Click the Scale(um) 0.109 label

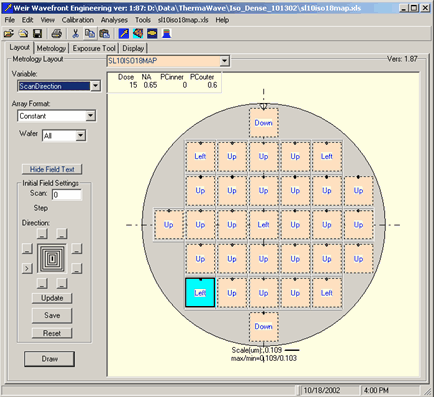pos(257,350)
